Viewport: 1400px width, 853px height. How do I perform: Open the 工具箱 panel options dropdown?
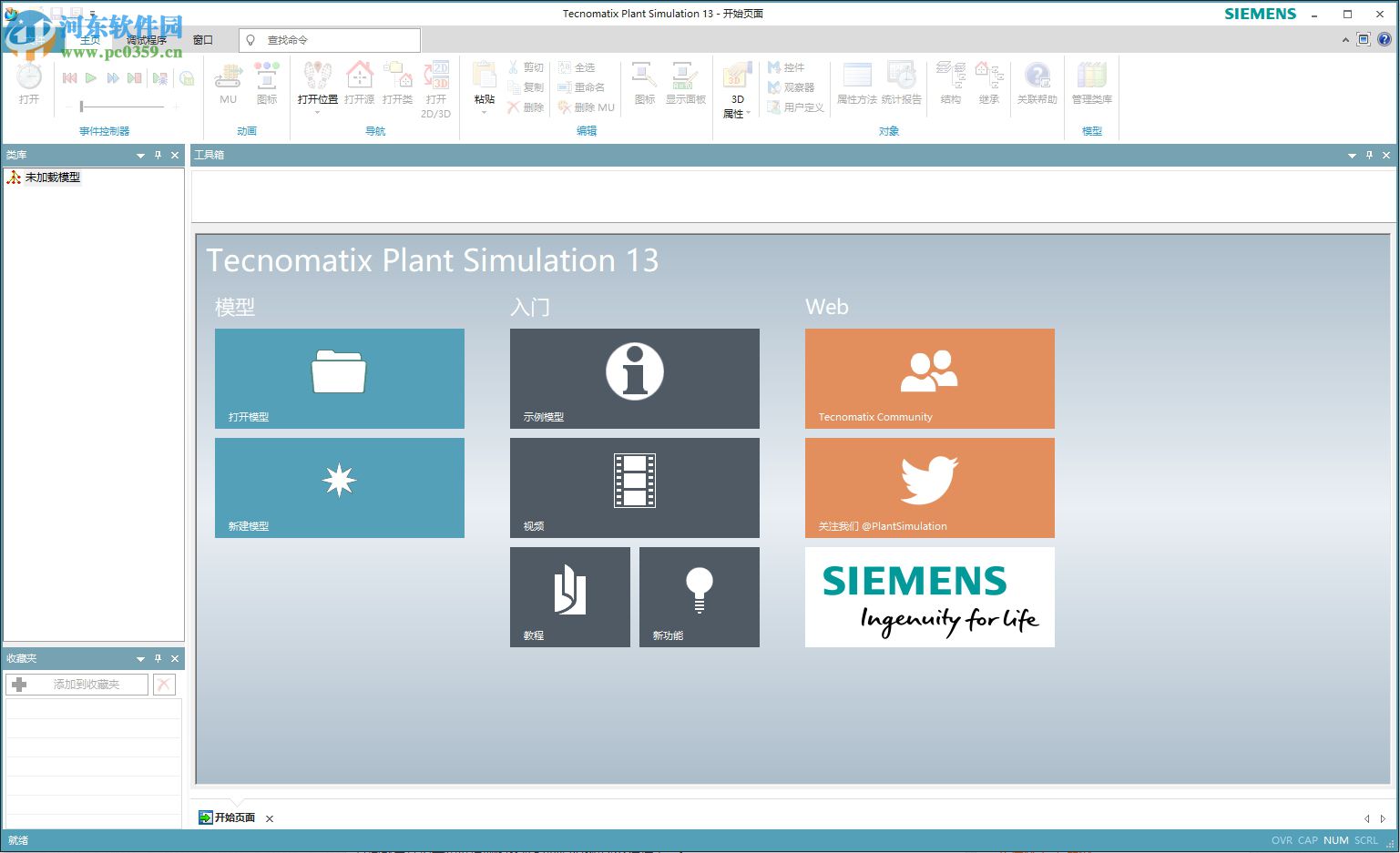coord(1352,156)
